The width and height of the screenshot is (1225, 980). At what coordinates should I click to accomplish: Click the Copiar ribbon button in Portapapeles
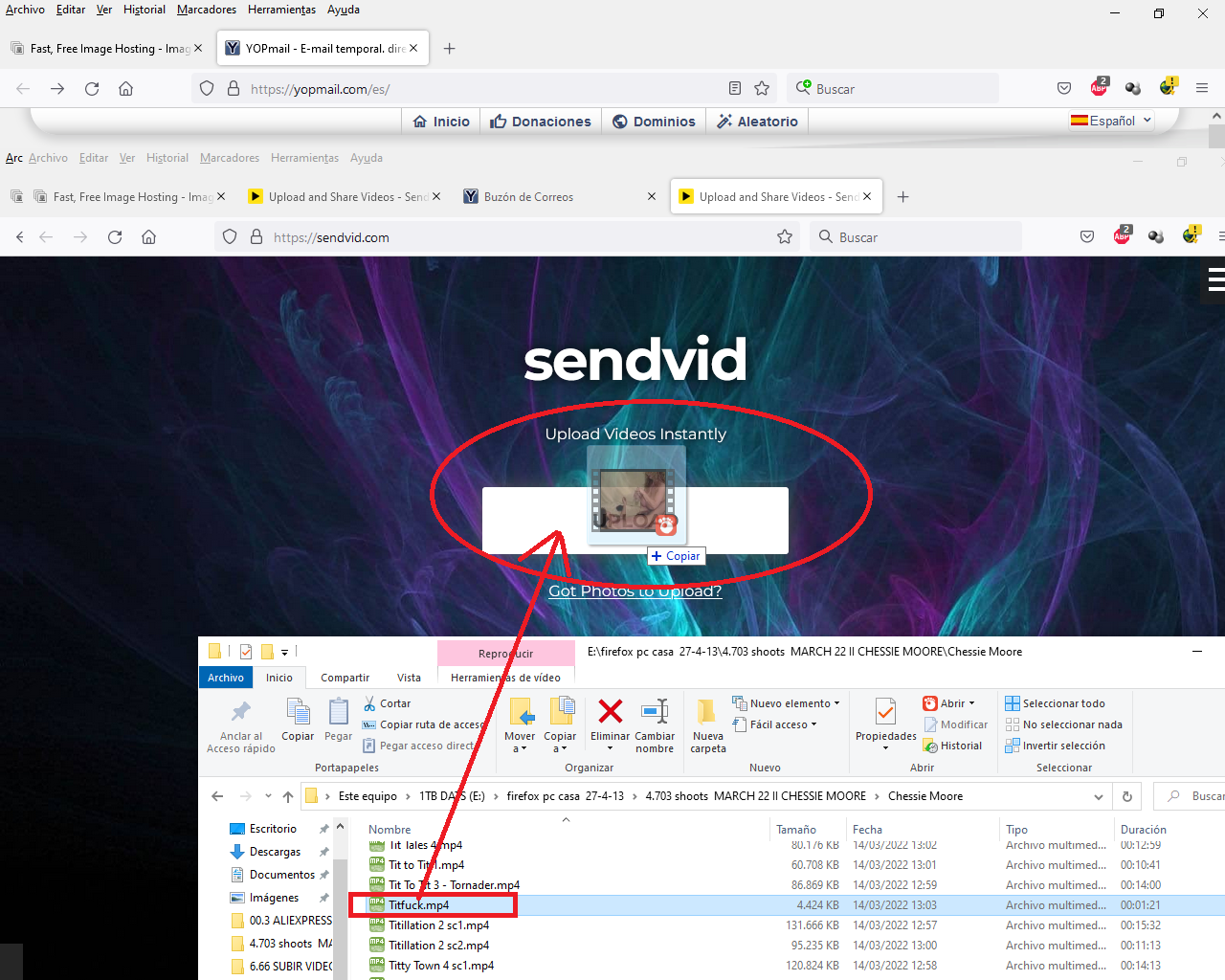coord(298,719)
